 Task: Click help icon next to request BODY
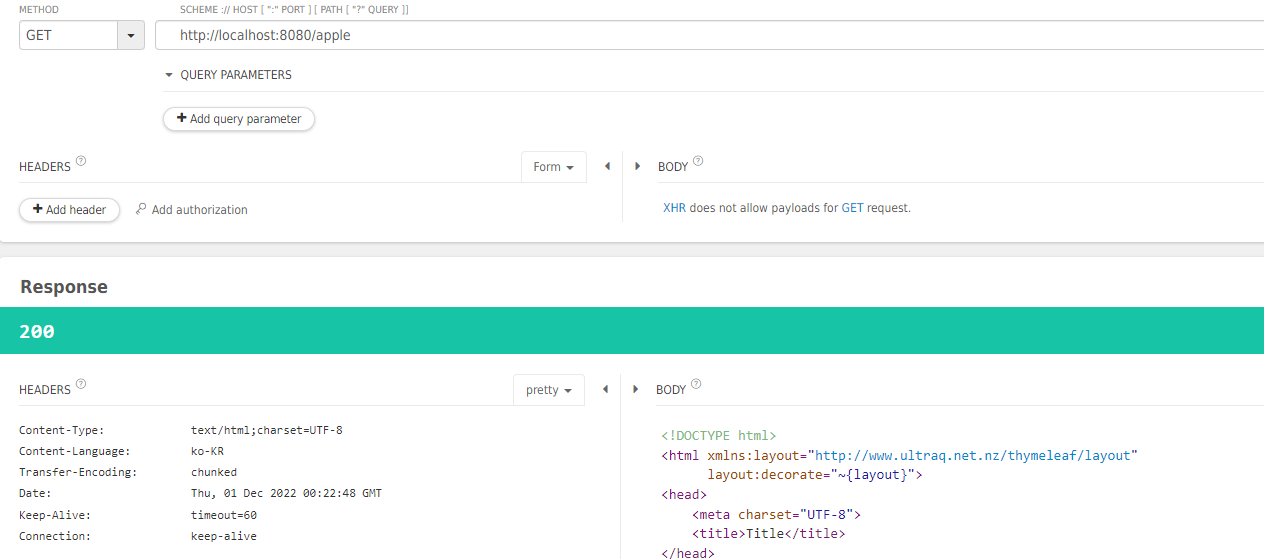click(x=698, y=161)
